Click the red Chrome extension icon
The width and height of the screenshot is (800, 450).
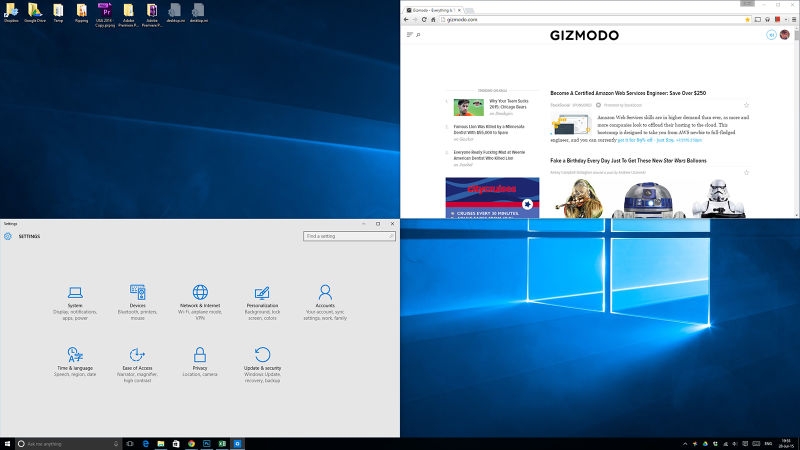(x=778, y=19)
